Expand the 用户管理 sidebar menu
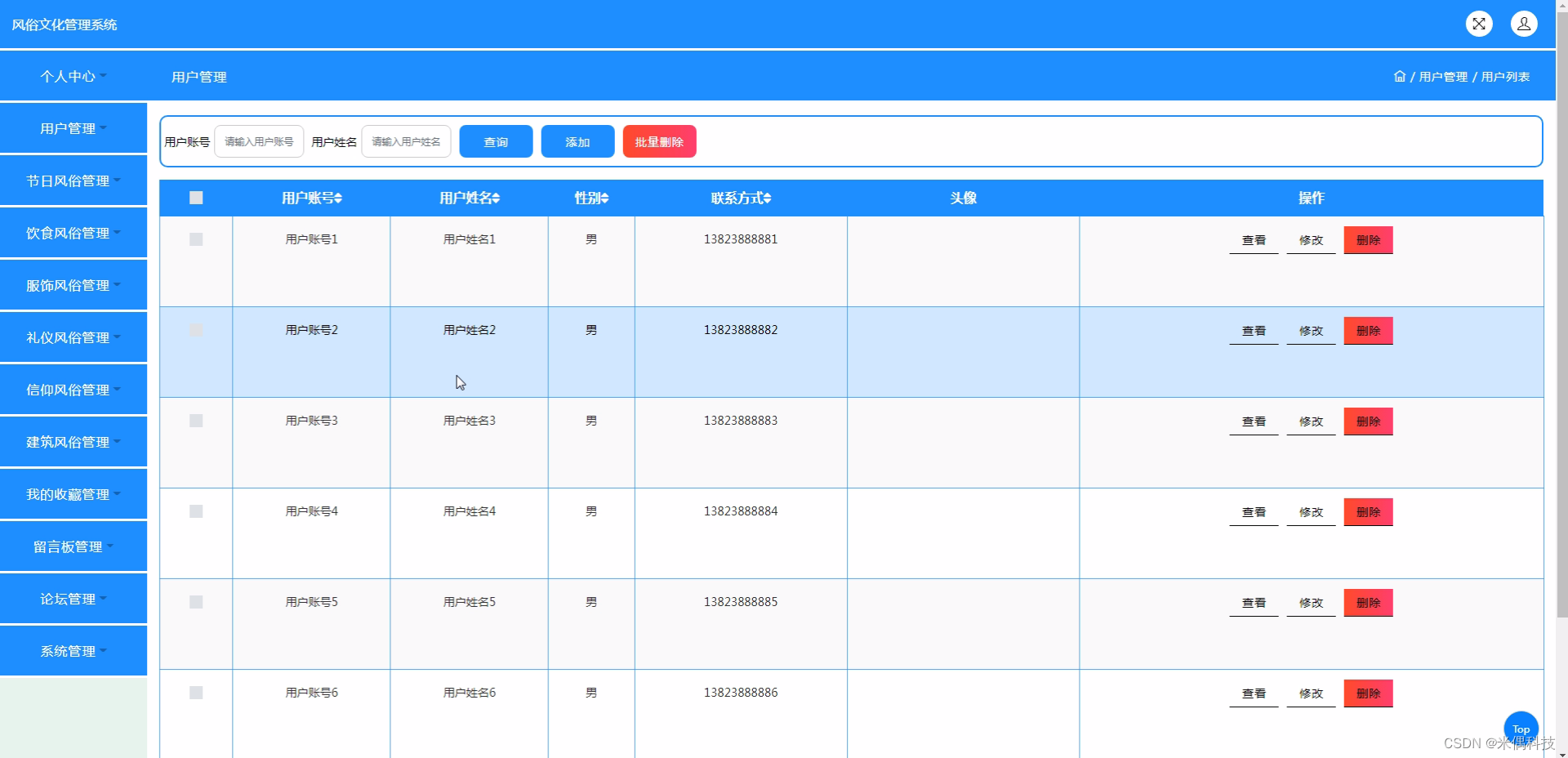Screen dimensions: 1568x758 [x=73, y=128]
